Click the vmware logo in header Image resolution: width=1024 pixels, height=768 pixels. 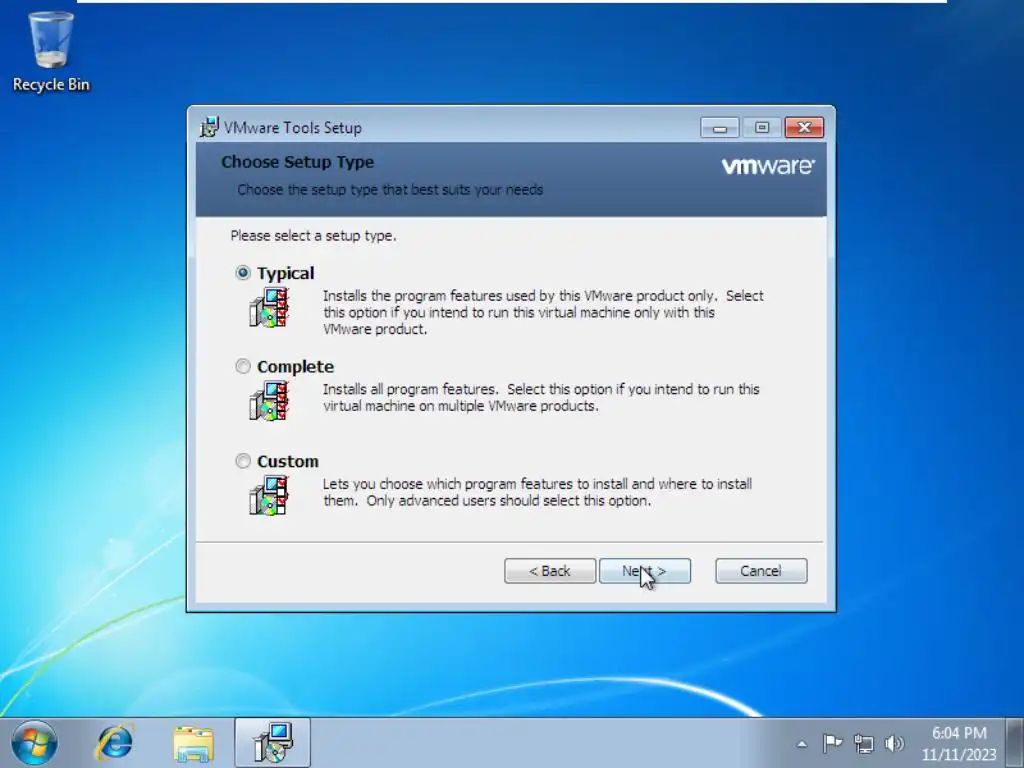coord(768,166)
